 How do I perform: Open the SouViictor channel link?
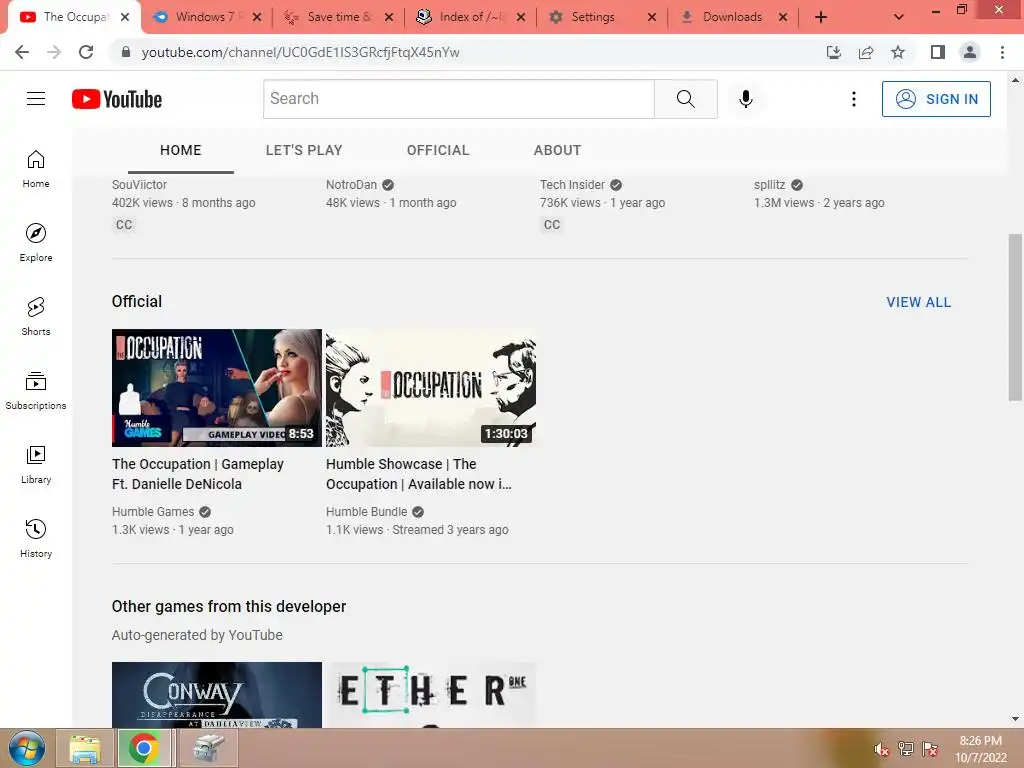pyautogui.click(x=139, y=185)
